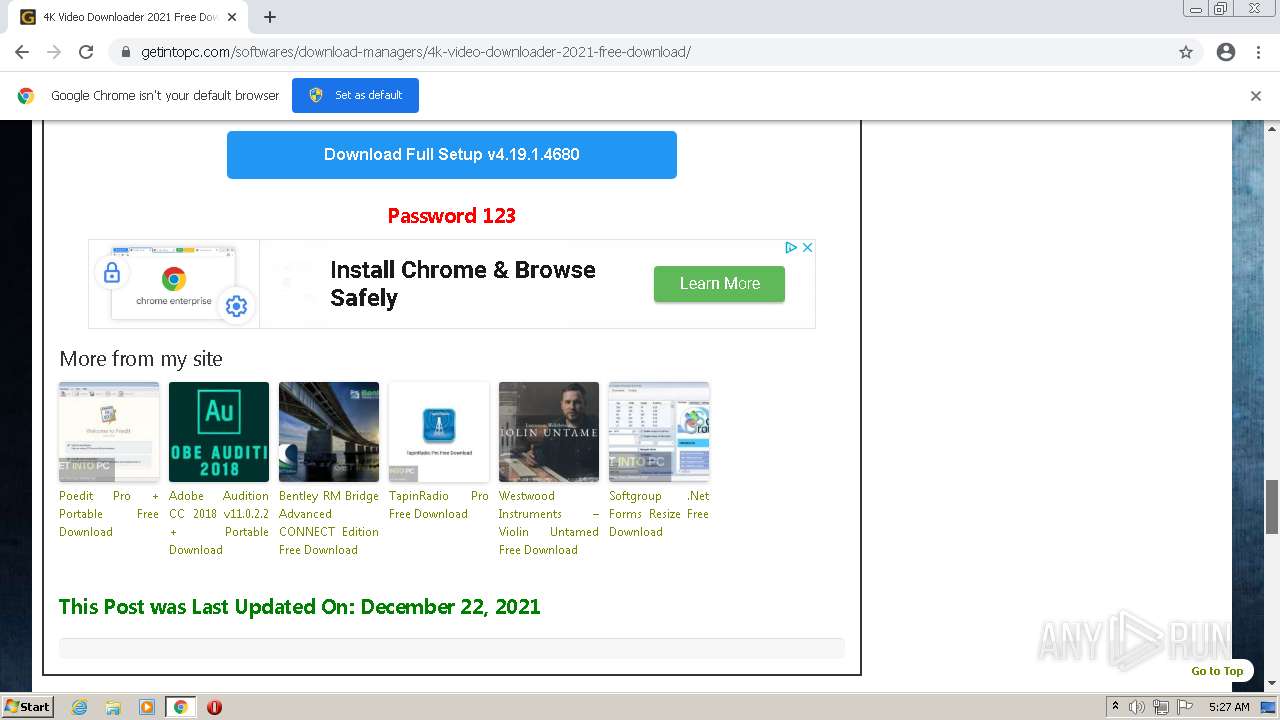The width and height of the screenshot is (1280, 720).
Task: Click the Show desktop monitor icon in the tray
Action: coord(1268,707)
